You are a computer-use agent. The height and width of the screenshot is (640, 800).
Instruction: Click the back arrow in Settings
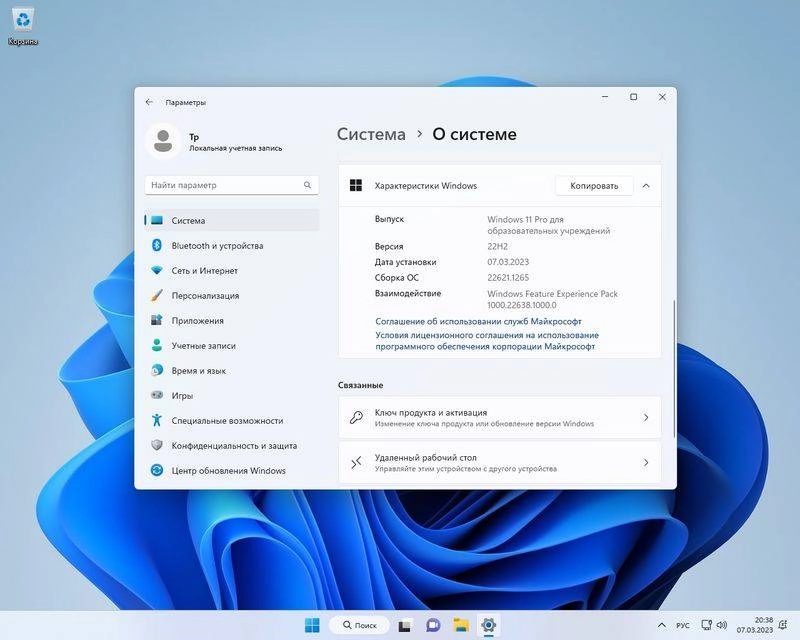[x=149, y=102]
